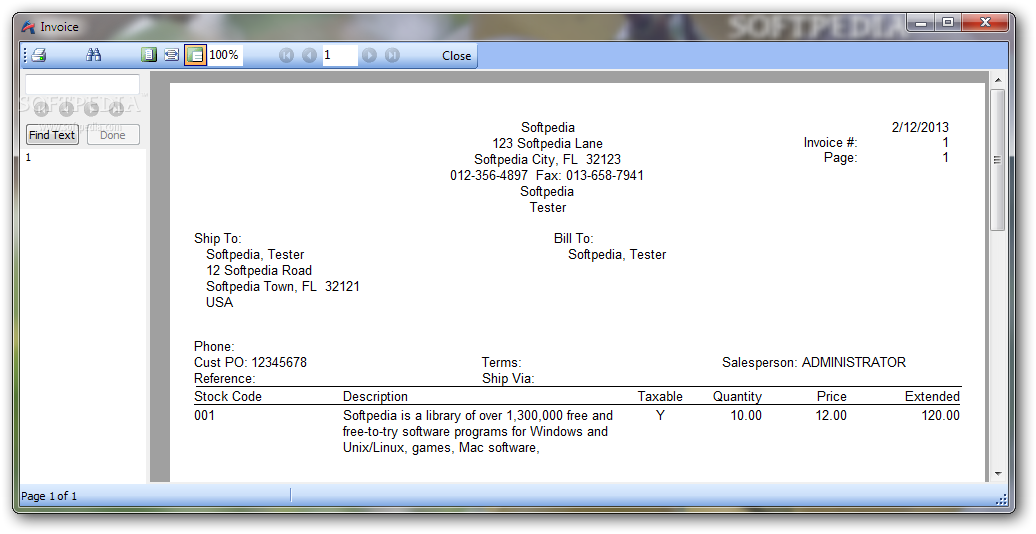Minimize the Invoice window
1036x534 pixels.
[921, 23]
